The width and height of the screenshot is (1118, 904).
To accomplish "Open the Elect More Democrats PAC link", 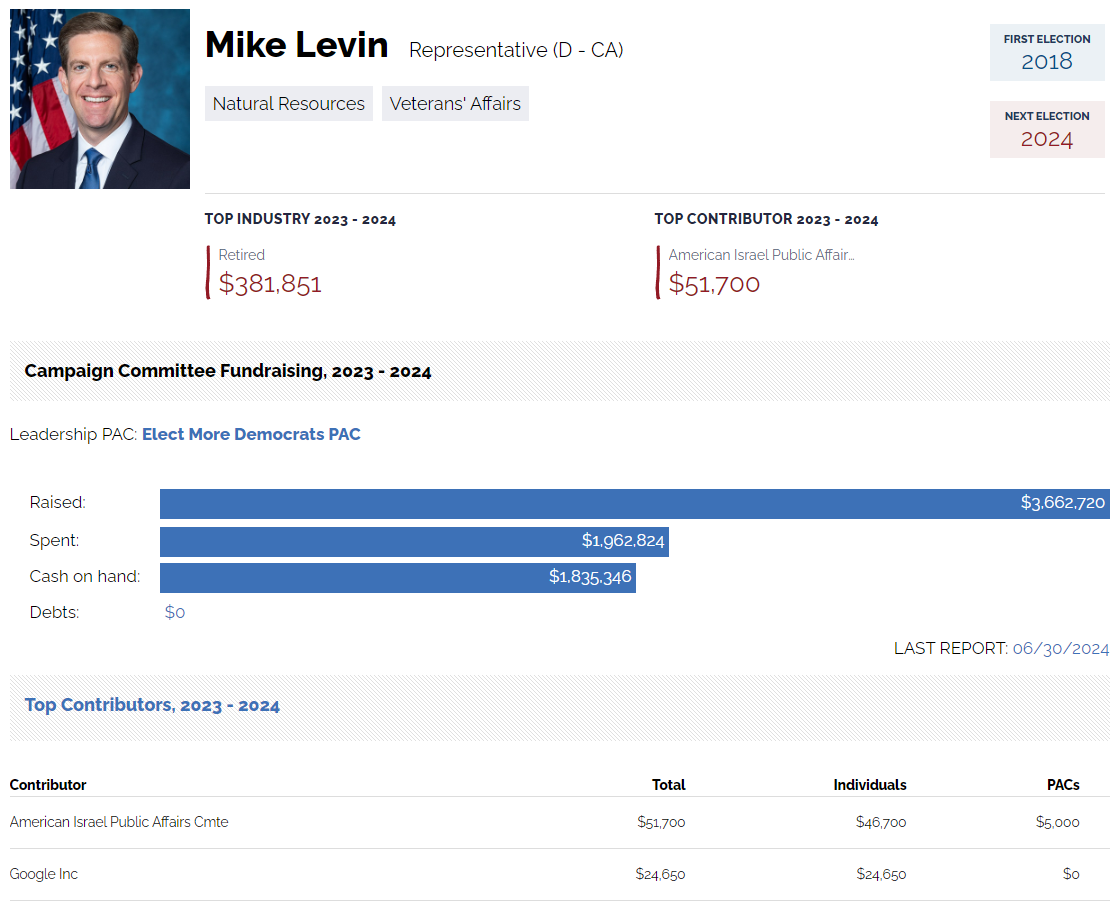I will pyautogui.click(x=251, y=434).
